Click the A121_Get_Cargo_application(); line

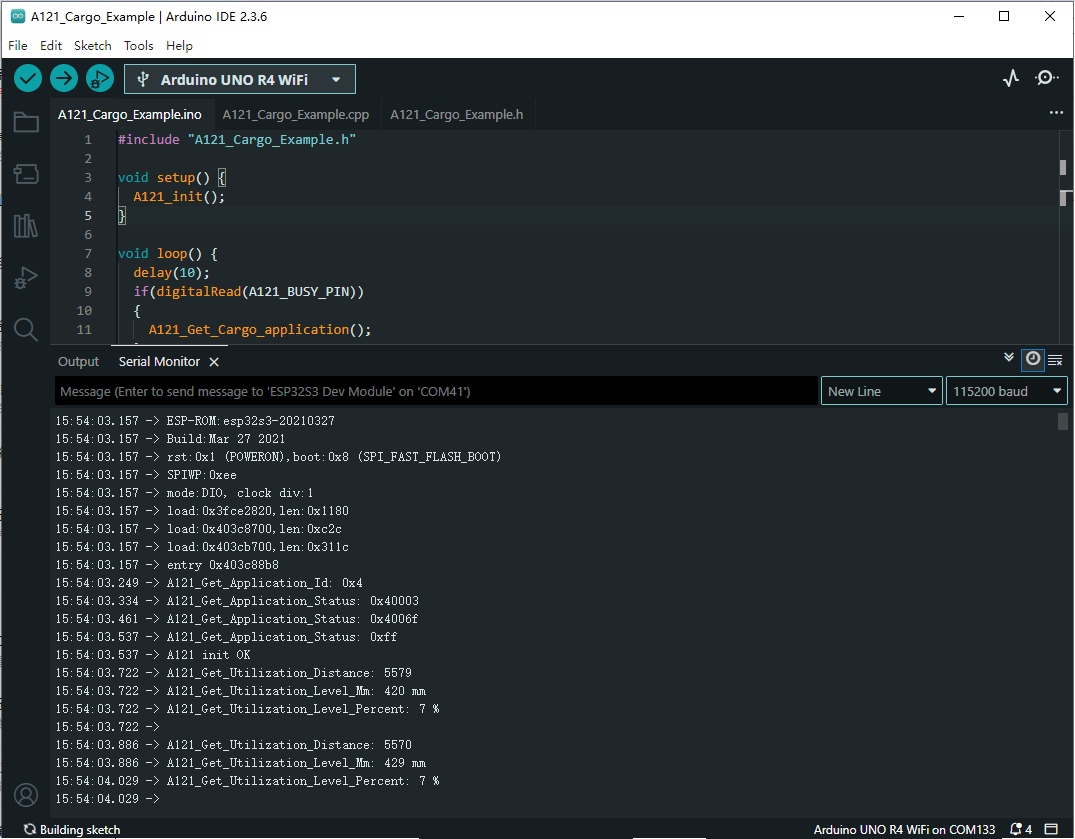pos(260,330)
